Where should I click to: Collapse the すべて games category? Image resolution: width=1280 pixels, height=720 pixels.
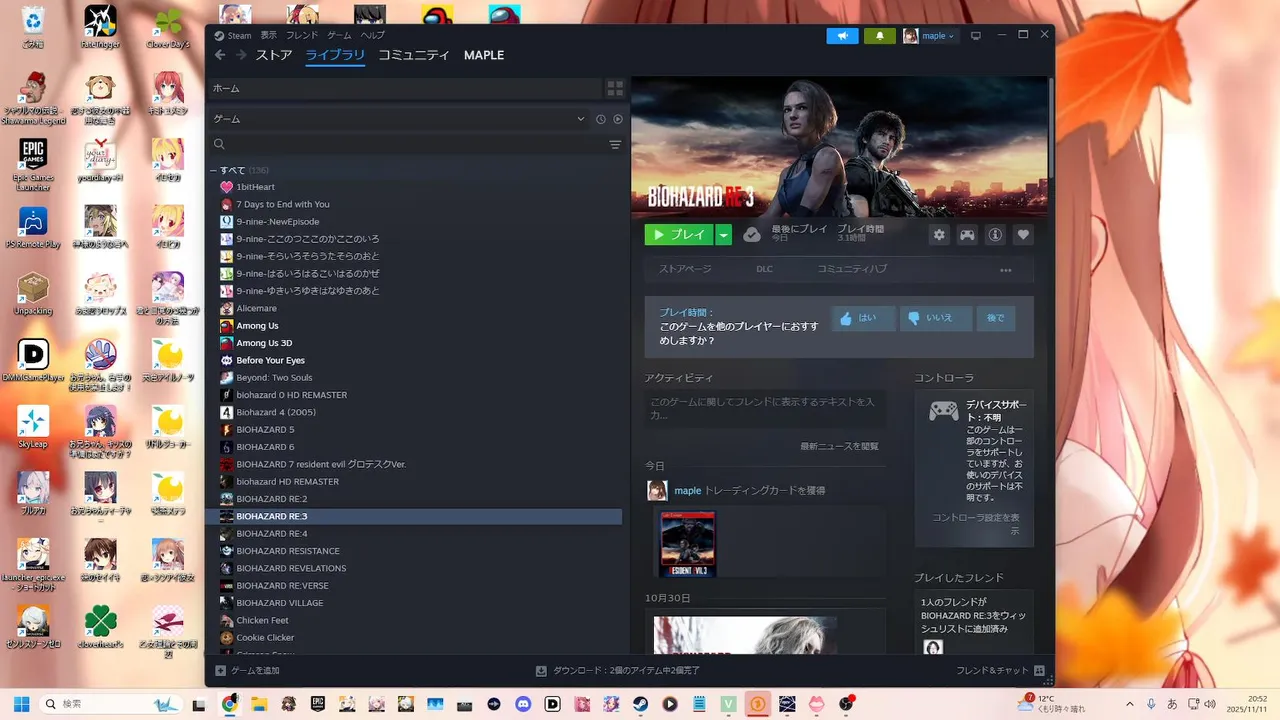coord(214,170)
